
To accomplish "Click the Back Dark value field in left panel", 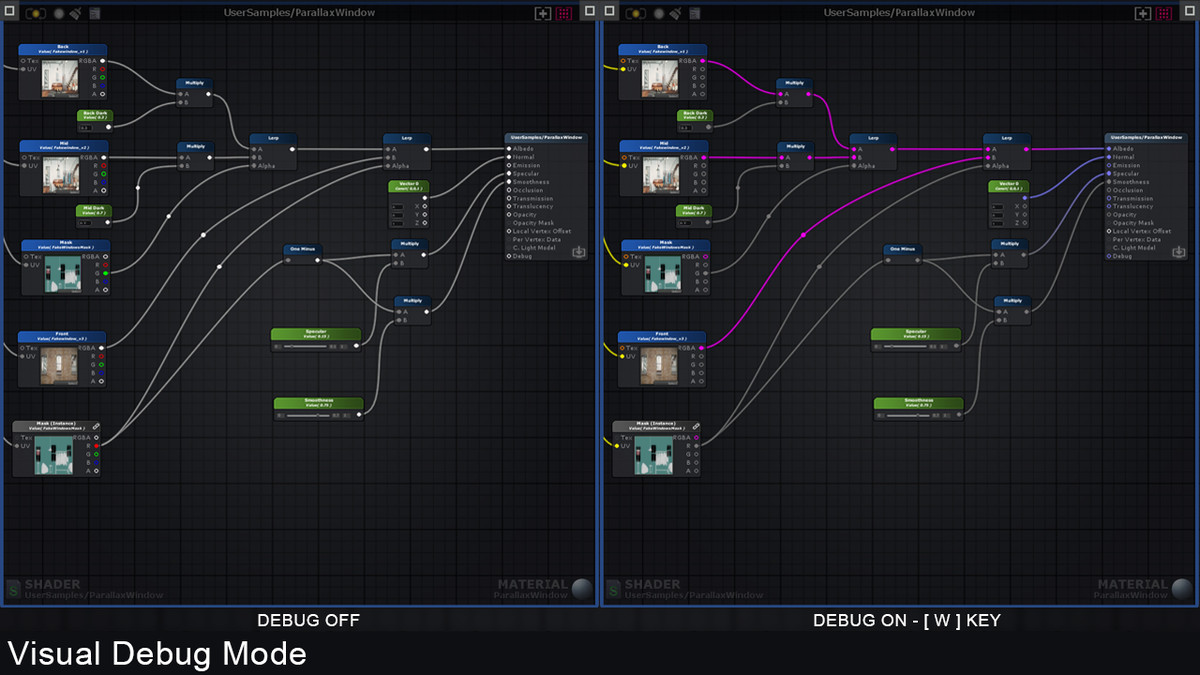I will pos(86,127).
